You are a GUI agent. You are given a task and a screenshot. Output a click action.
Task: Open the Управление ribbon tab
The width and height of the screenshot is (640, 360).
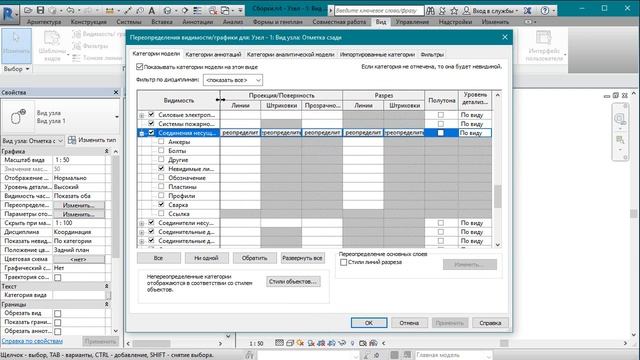(x=412, y=22)
